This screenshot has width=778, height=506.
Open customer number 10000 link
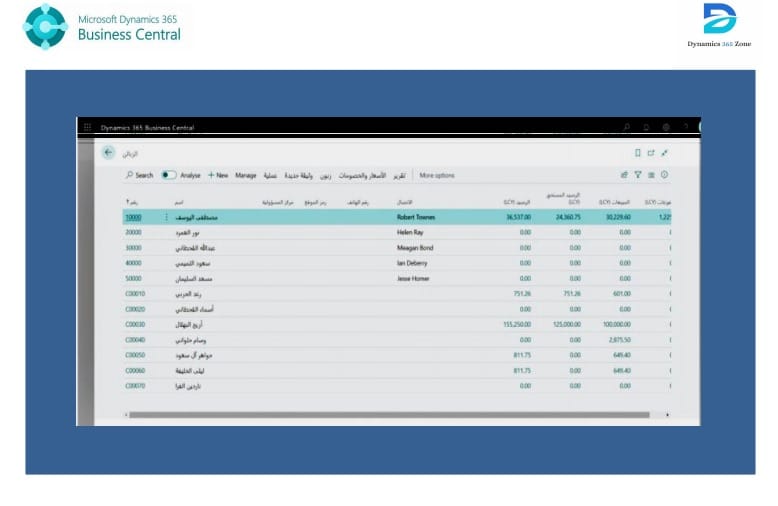coord(133,217)
